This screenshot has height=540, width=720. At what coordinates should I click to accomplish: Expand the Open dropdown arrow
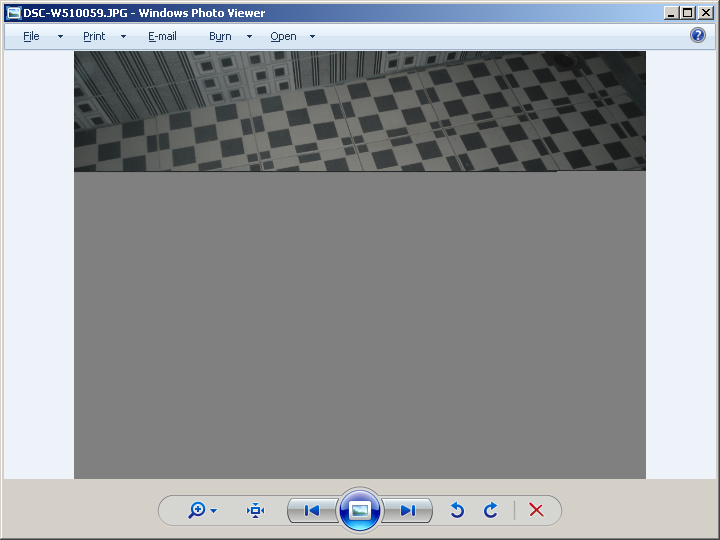312,36
